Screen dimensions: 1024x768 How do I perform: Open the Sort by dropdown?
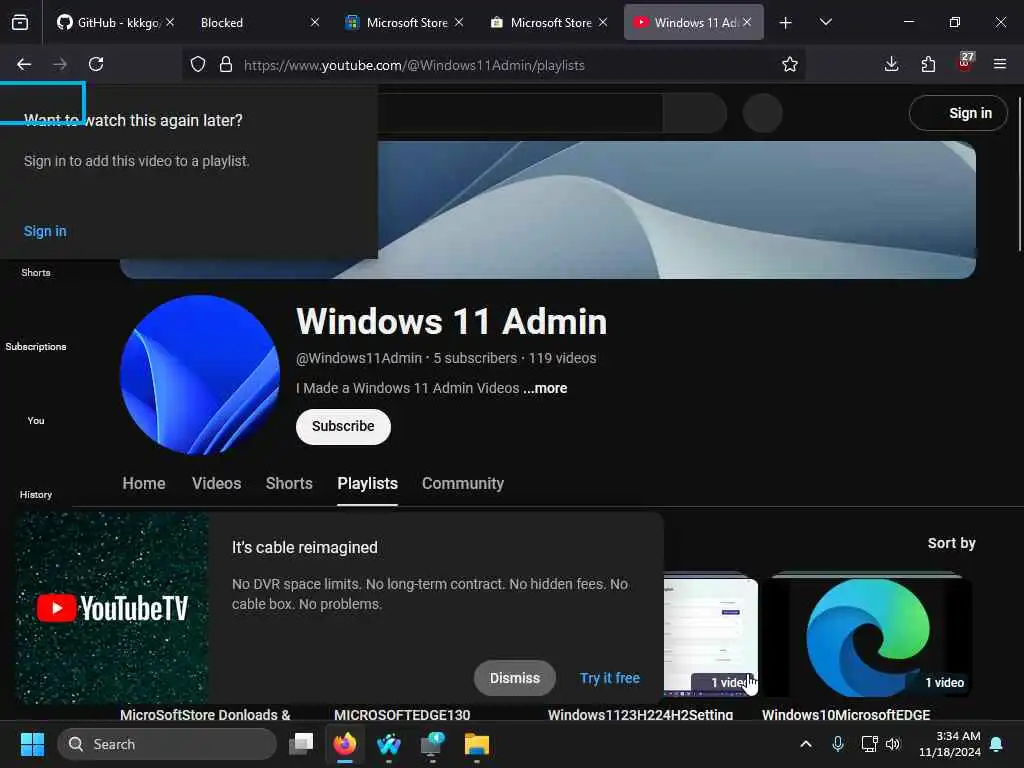click(x=951, y=543)
